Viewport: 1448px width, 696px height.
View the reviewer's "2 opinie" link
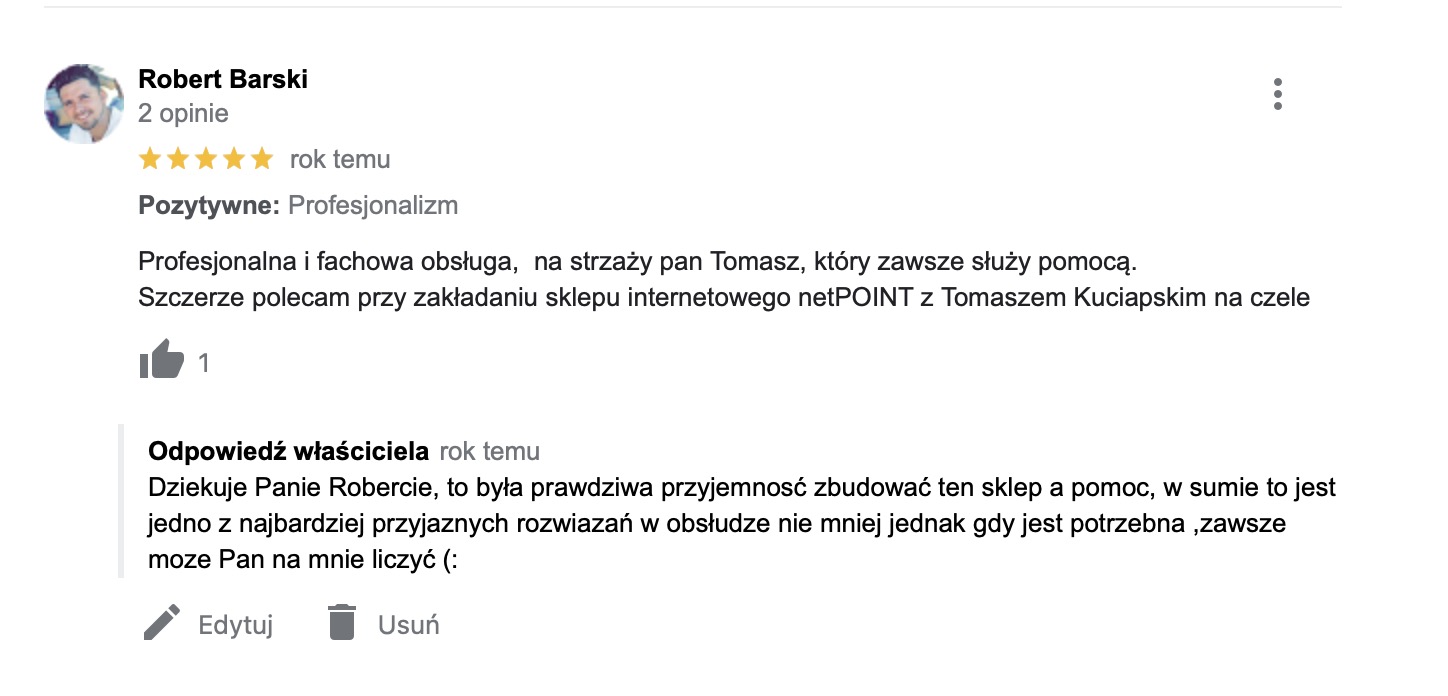click(183, 113)
